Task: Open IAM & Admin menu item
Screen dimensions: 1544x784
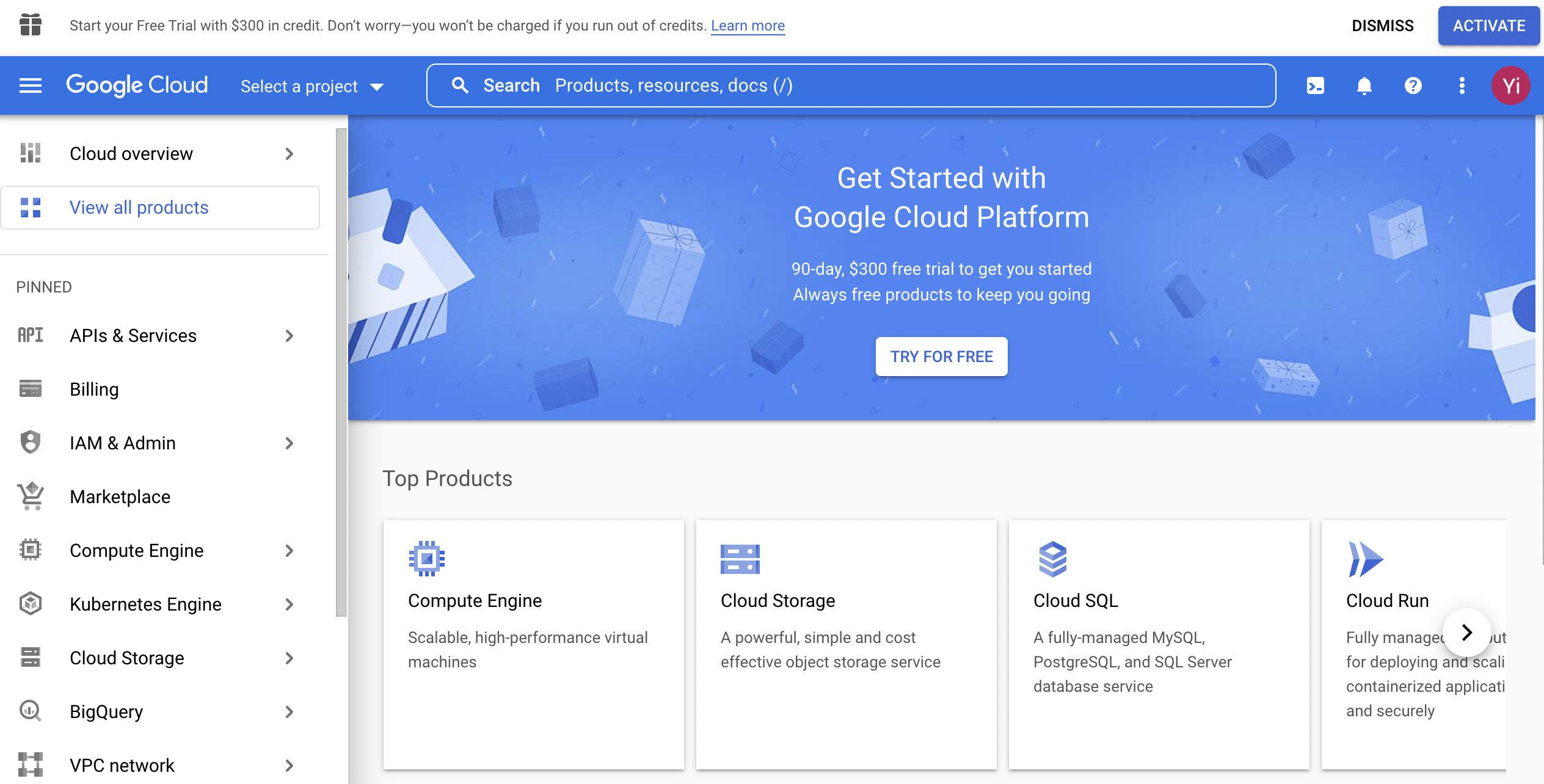Action: (160, 443)
